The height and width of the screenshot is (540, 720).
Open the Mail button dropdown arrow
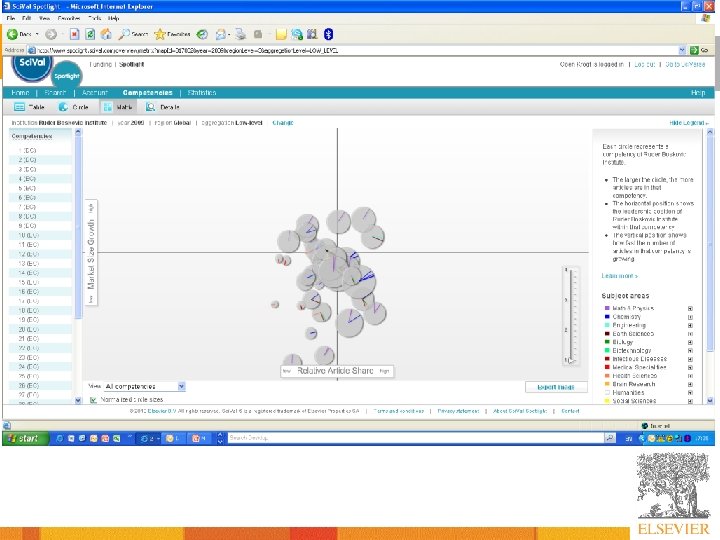pos(229,34)
